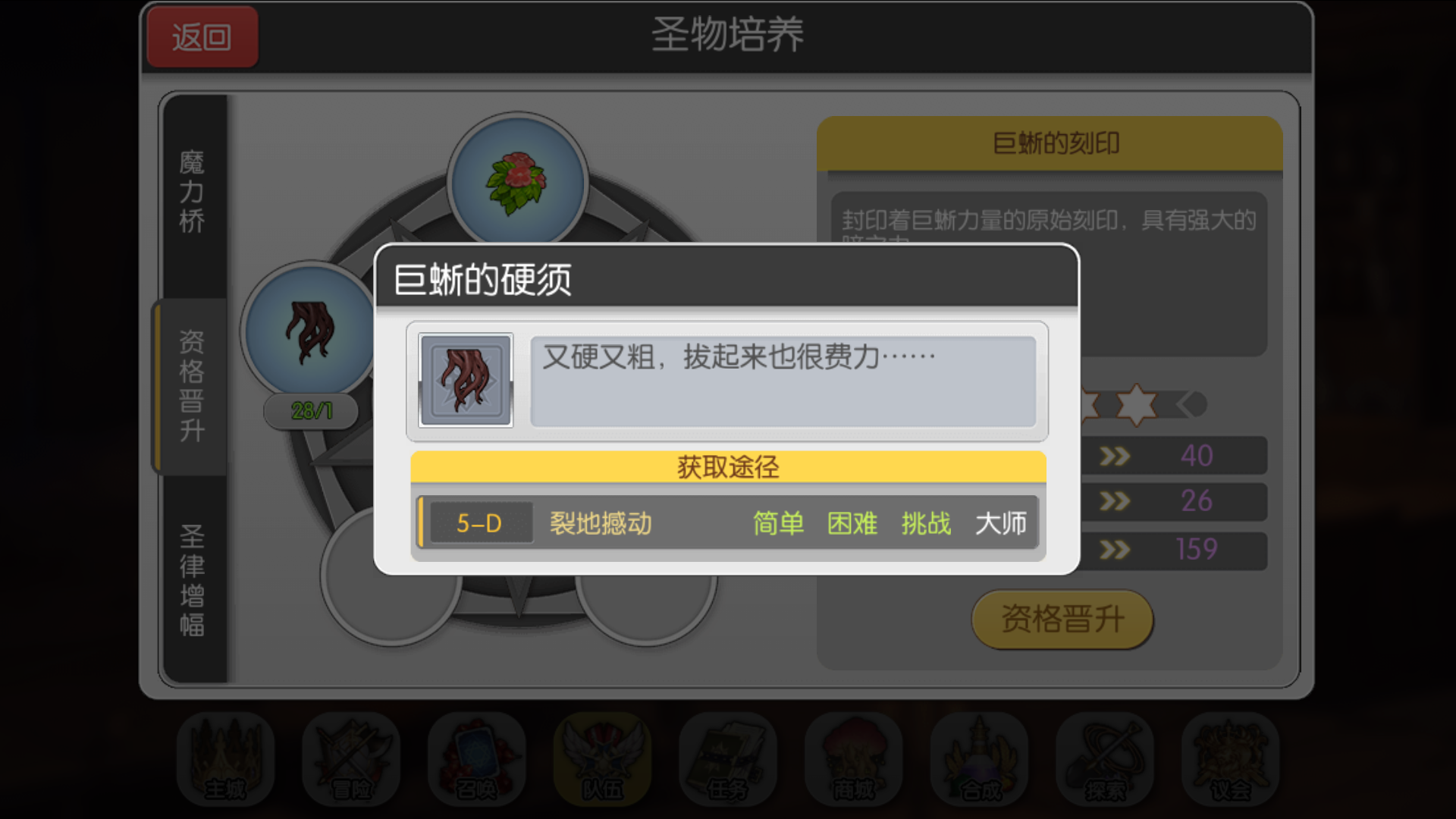Open the 冒险 adventure icon
The width and height of the screenshot is (1456, 819).
click(351, 759)
